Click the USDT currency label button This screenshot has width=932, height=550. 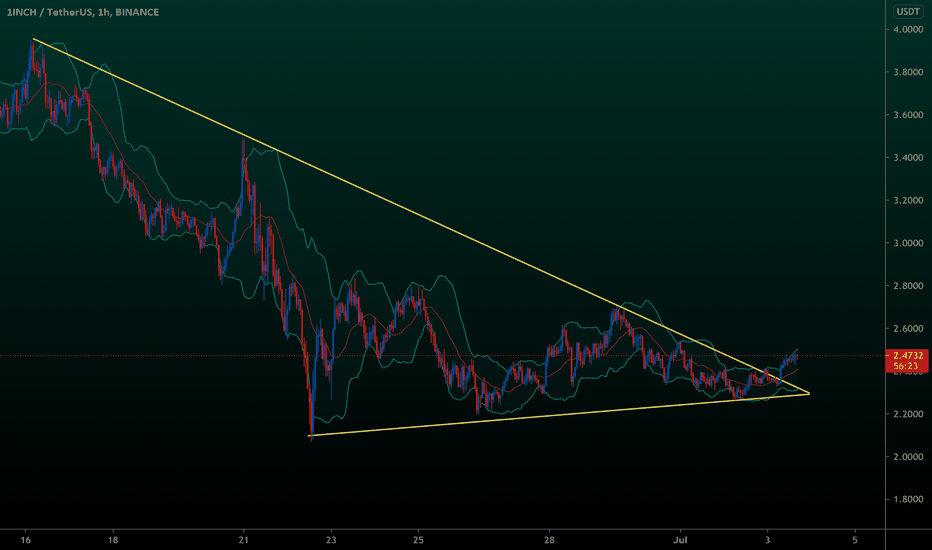908,11
